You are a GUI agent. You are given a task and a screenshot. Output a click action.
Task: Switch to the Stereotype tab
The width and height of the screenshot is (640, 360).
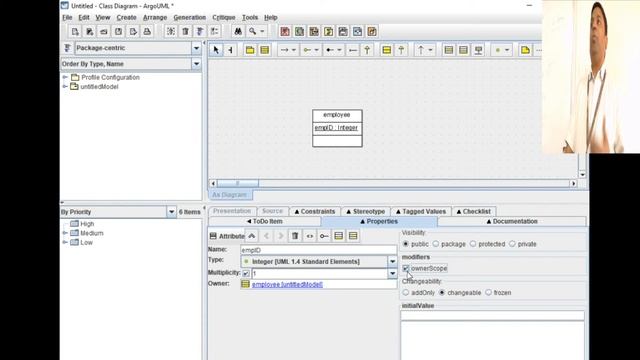[x=366, y=211]
